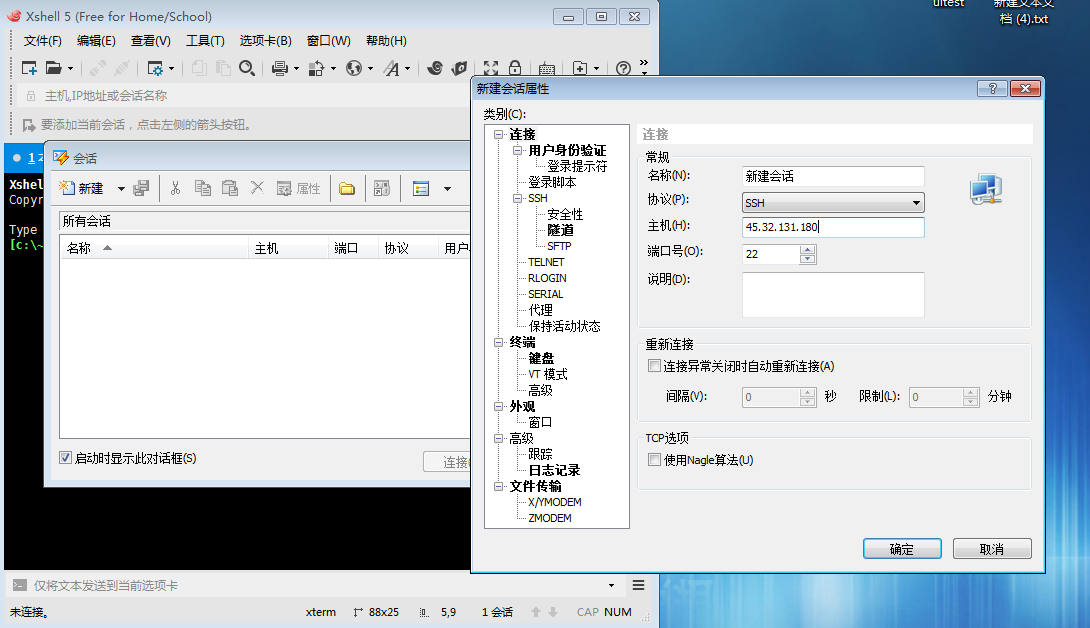Open the compose bar target dropdown arrow
The width and height of the screenshot is (1090, 628).
(611, 586)
